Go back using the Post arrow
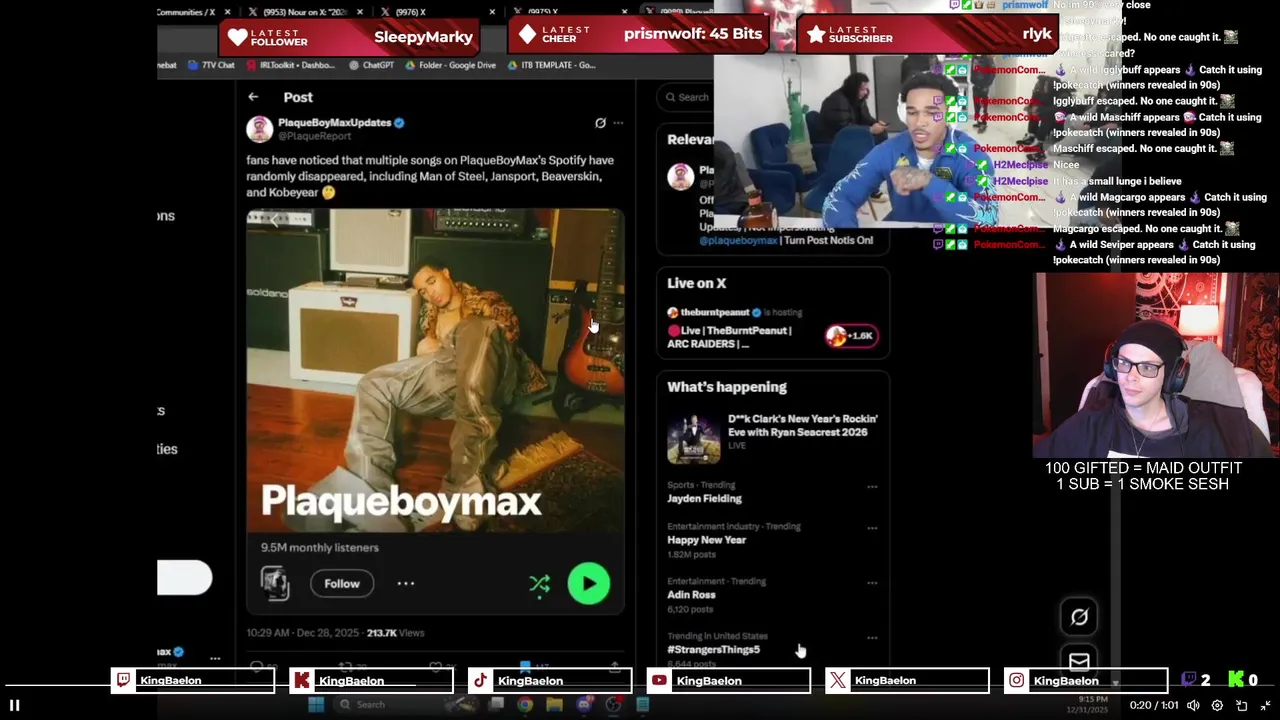Screen dimensions: 1280x720 click(x=253, y=97)
